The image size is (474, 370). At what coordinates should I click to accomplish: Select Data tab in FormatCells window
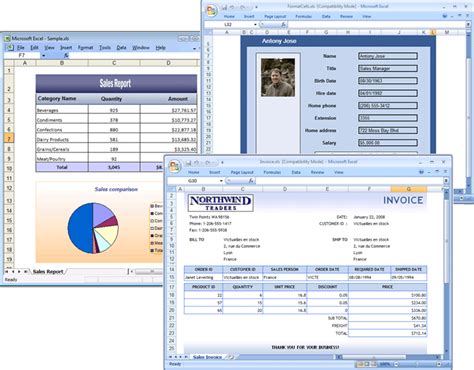[326, 16]
